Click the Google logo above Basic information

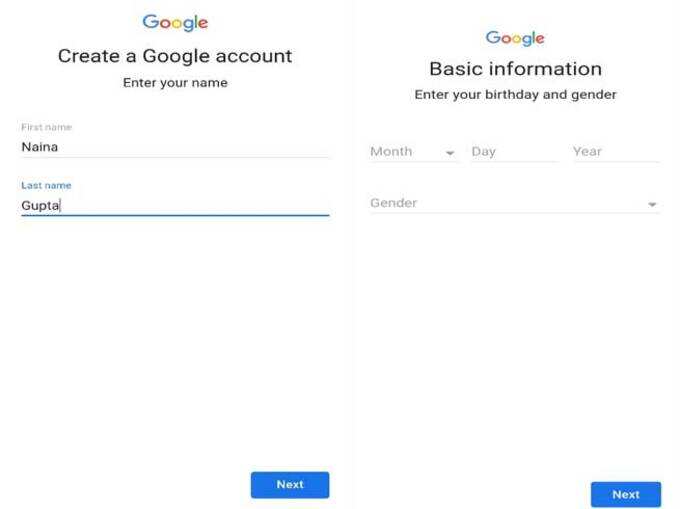click(x=515, y=38)
